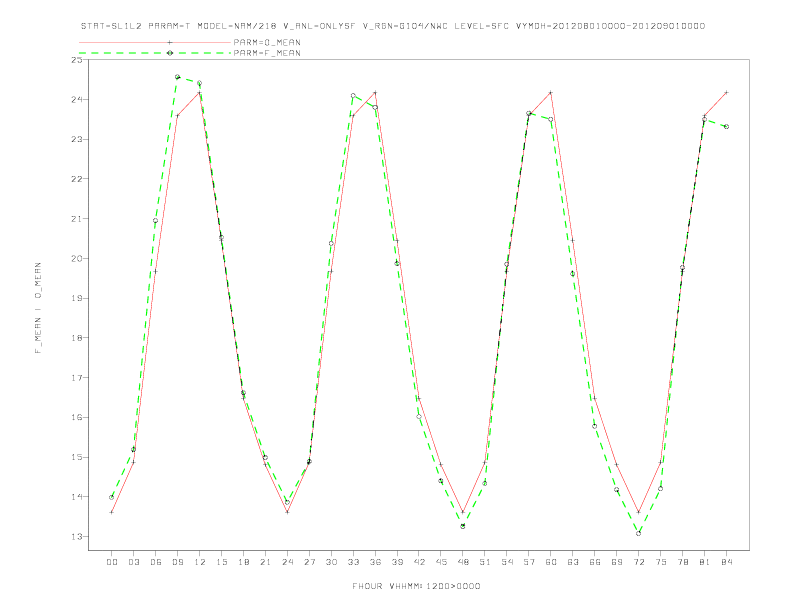Click forecast hour label 09 on x-axis
This screenshot has width=792, height=612.
(178, 562)
